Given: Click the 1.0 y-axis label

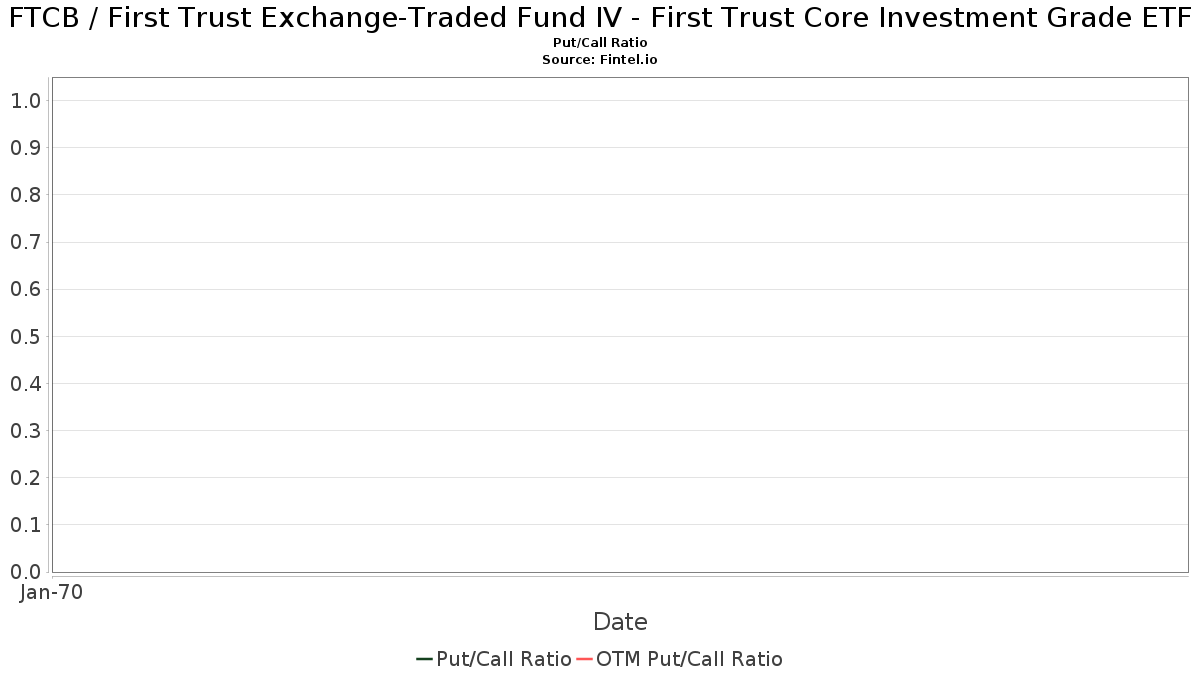Looking at the screenshot, I should [x=25, y=100].
